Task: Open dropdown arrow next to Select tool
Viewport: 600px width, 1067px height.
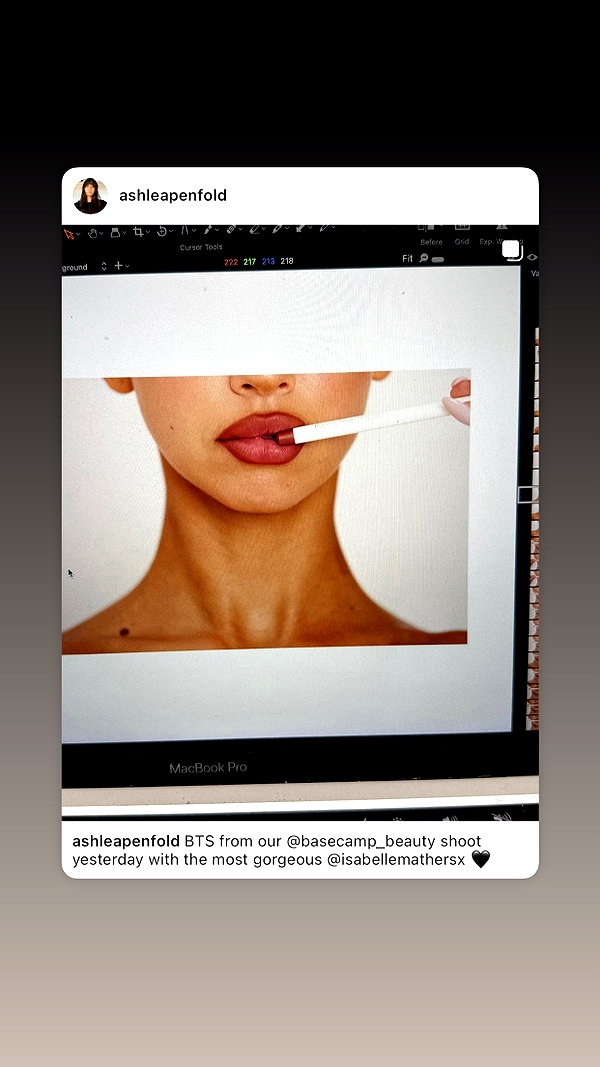Action: [x=78, y=234]
